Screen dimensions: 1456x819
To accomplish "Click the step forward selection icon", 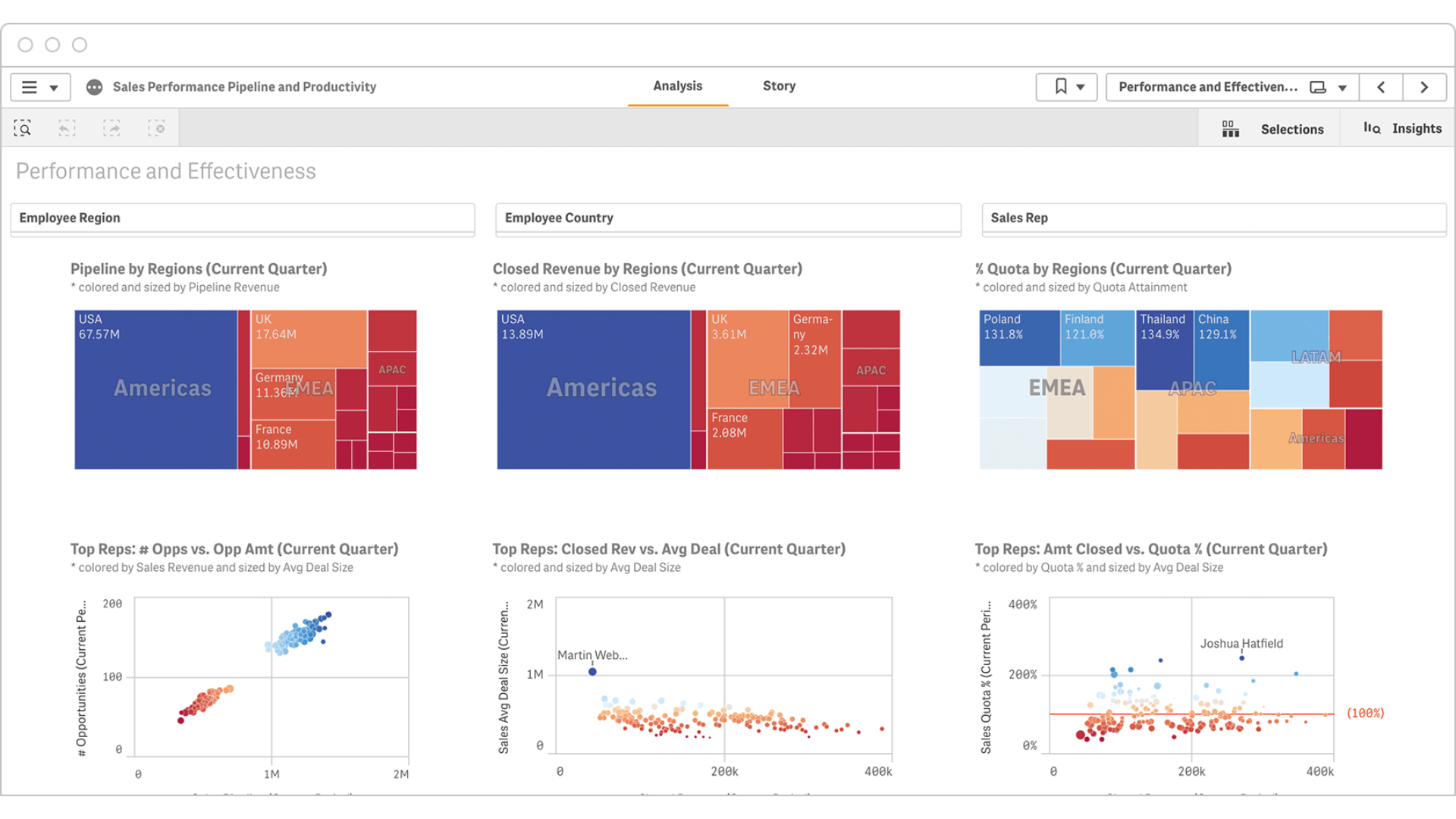I will [x=111, y=128].
